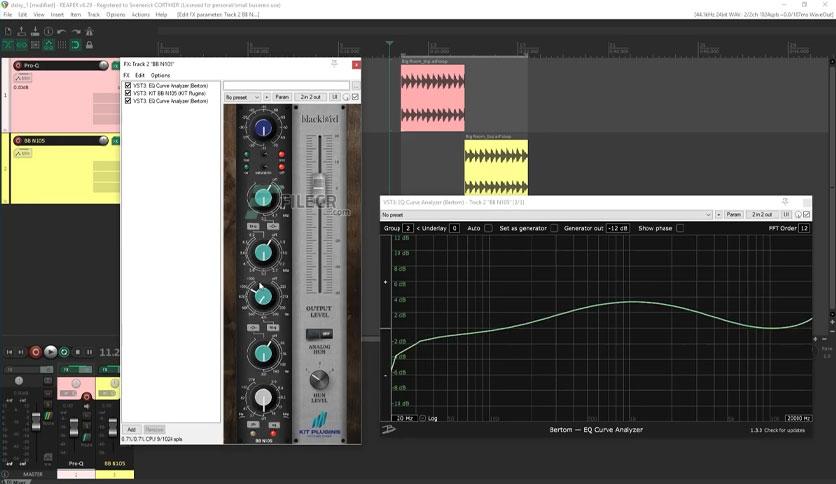
Task: Toggle grid lines toolbar icon
Action: click(62, 45)
